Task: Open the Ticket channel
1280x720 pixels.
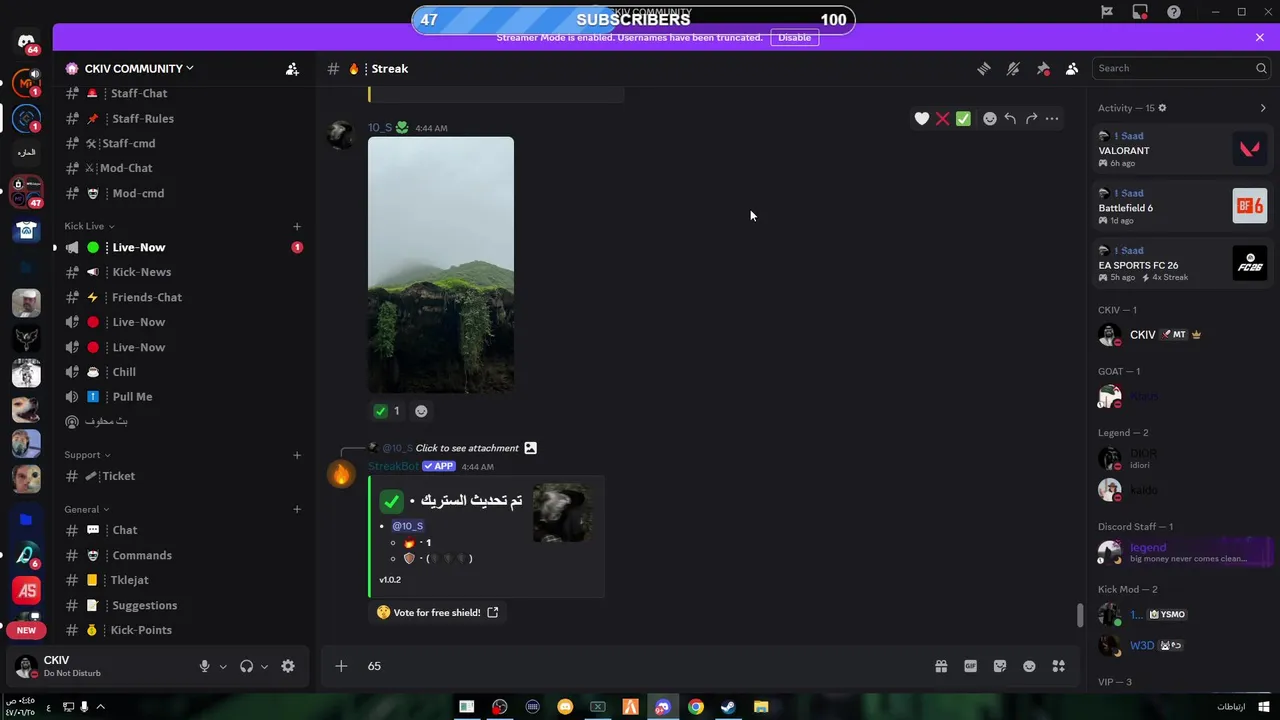Action: coord(182,476)
